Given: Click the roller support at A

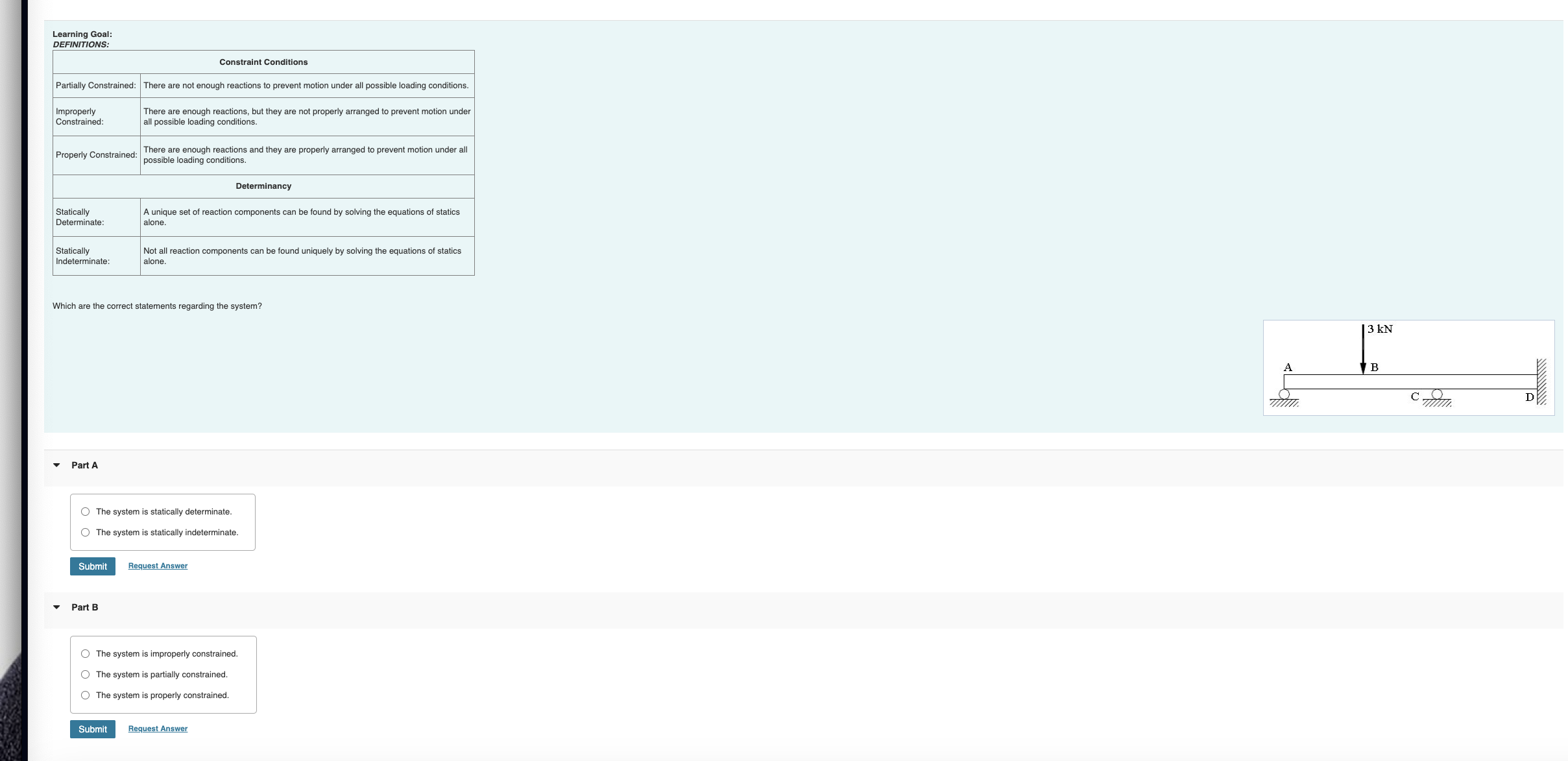Looking at the screenshot, I should tap(1284, 394).
